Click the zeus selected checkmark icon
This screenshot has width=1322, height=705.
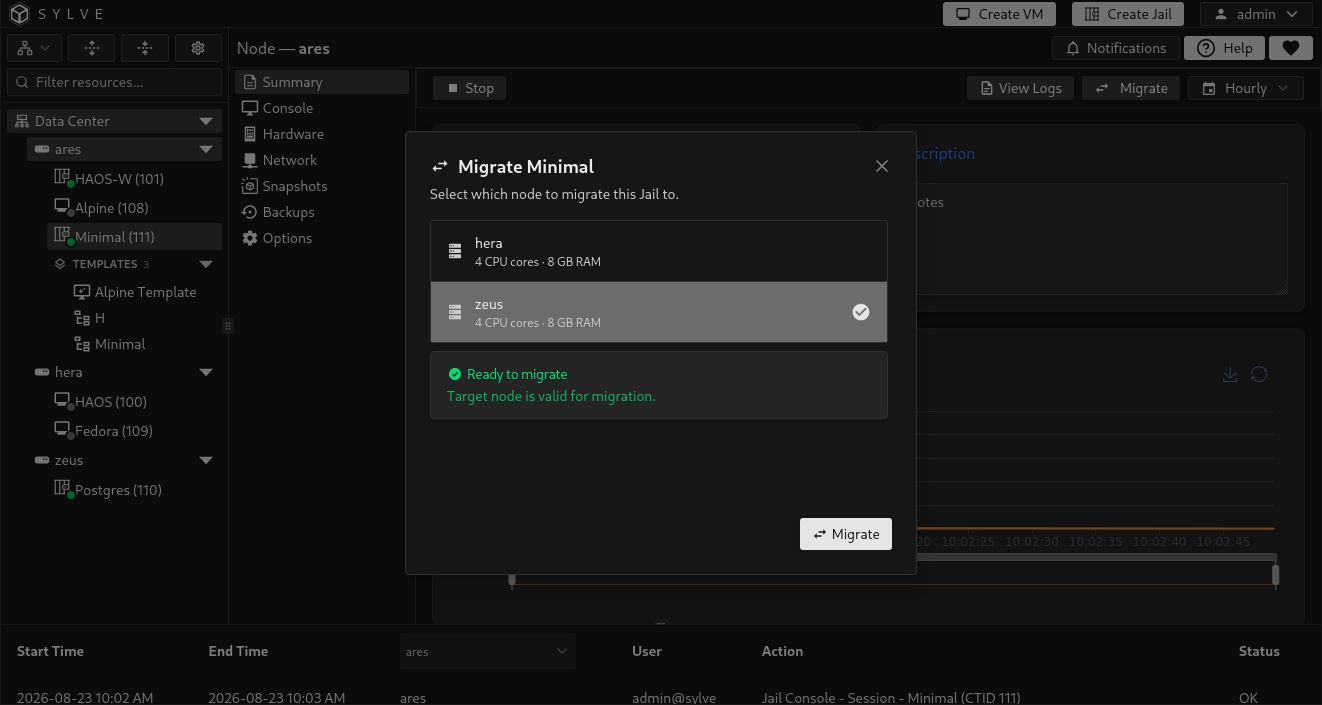(x=861, y=312)
